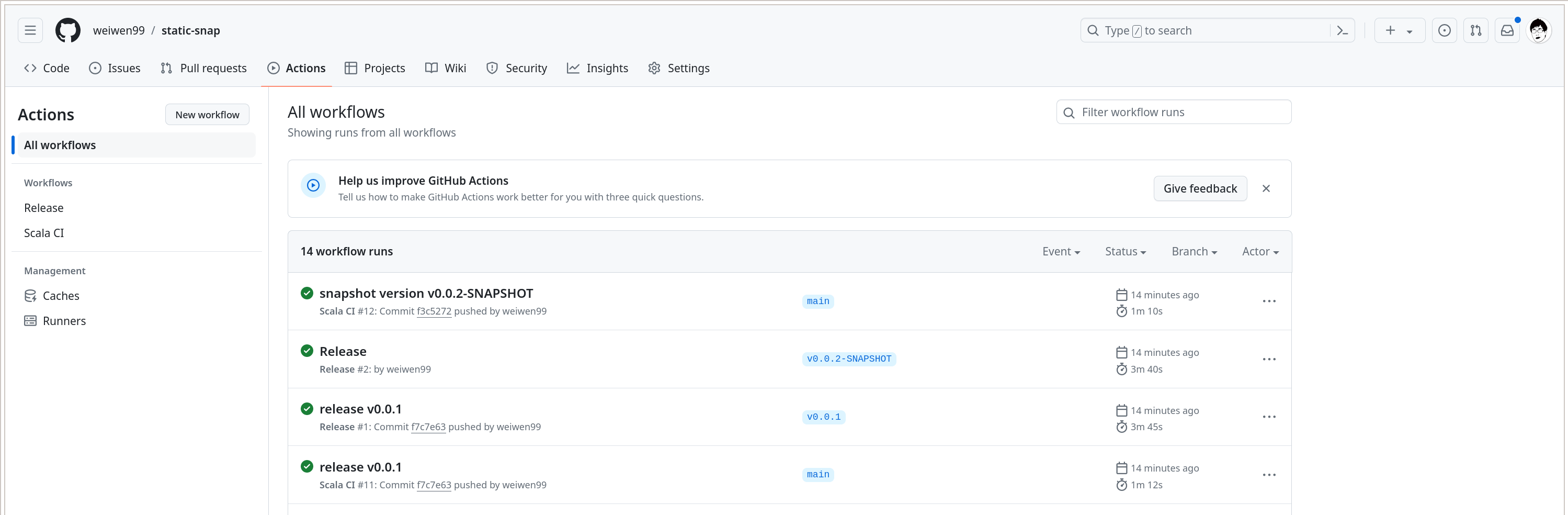Image resolution: width=1568 pixels, height=515 pixels.
Task: Click the 1m 12s duration text
Action: (x=1147, y=485)
